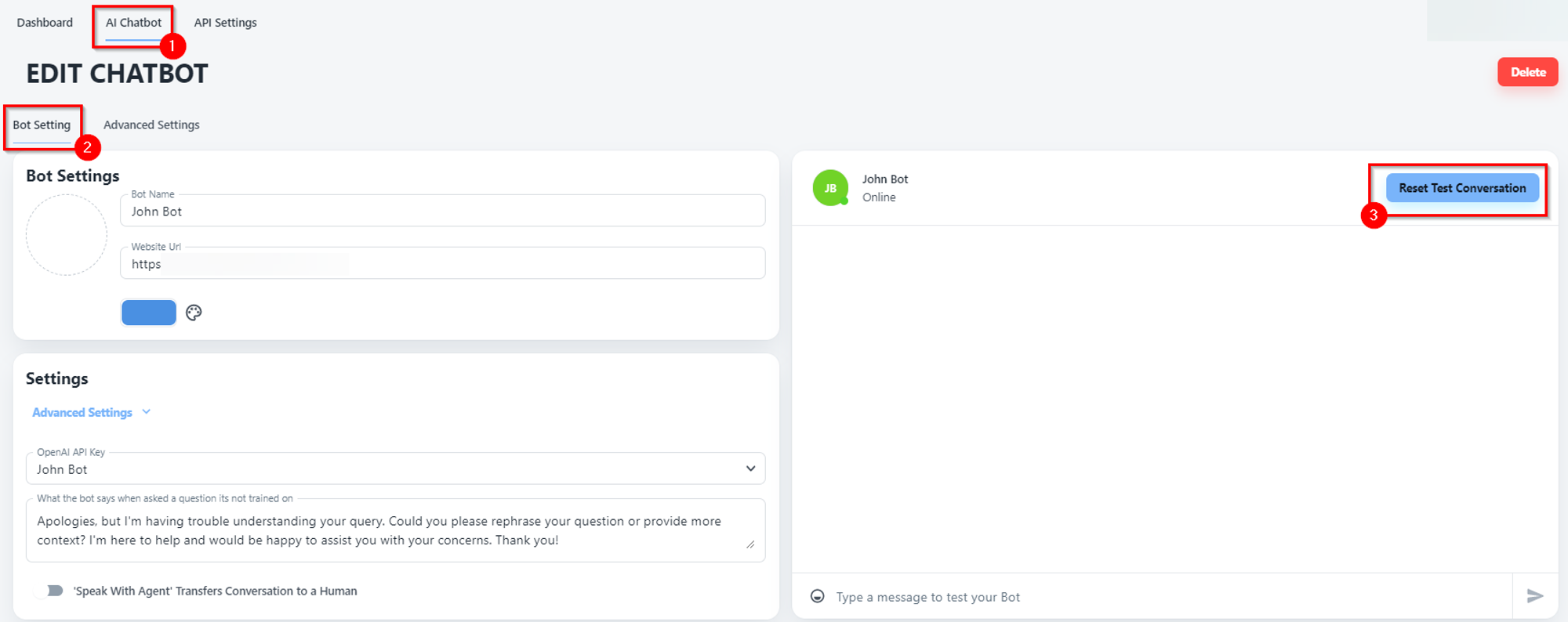Expand the Advanced Settings chevron

point(147,412)
